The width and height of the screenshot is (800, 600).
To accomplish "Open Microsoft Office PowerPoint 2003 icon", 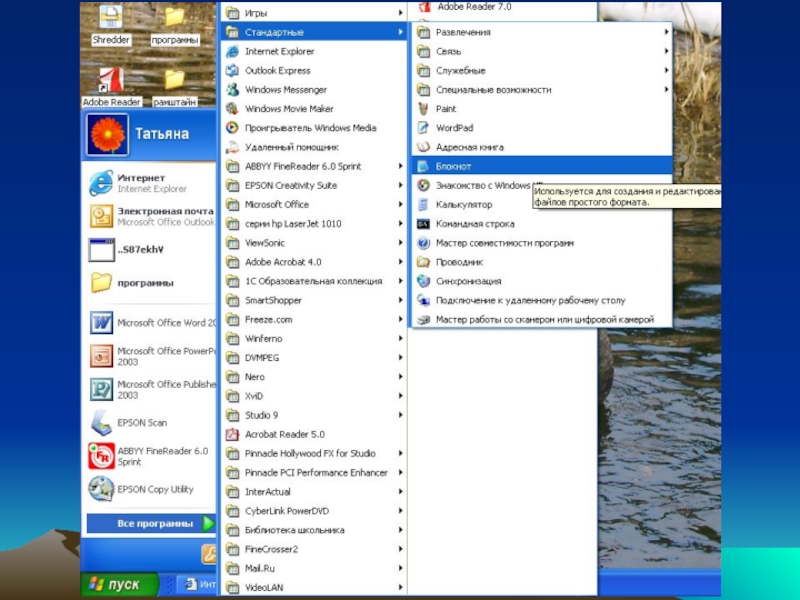I will coord(101,356).
